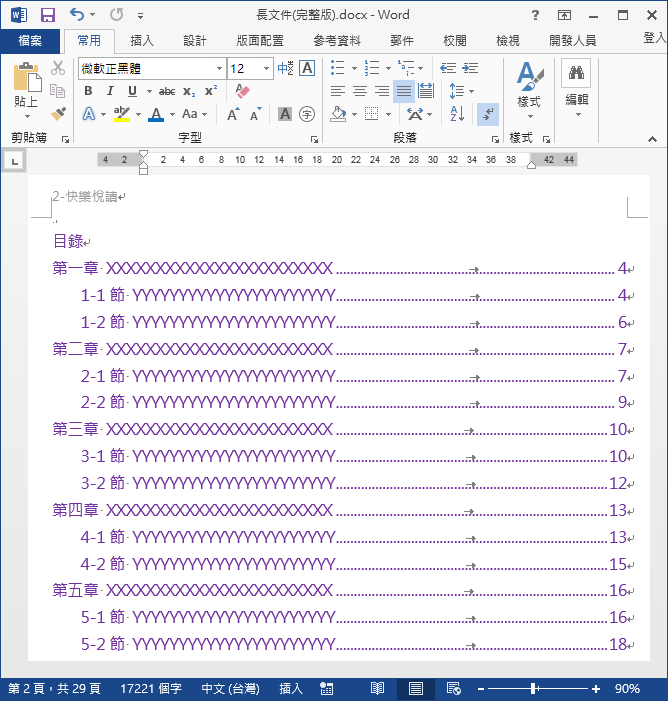Decrease paragraph indent
668x701 pixels.
(448, 68)
